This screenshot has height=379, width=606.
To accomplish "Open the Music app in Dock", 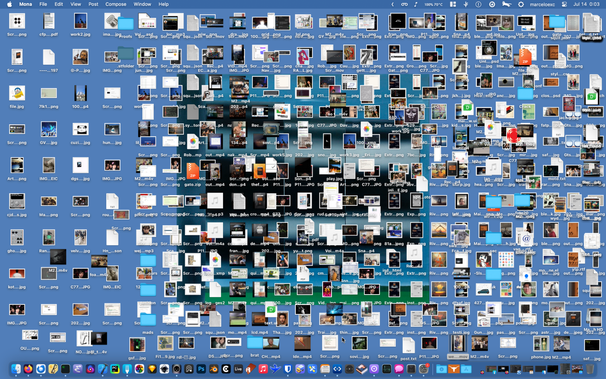I will (263, 369).
